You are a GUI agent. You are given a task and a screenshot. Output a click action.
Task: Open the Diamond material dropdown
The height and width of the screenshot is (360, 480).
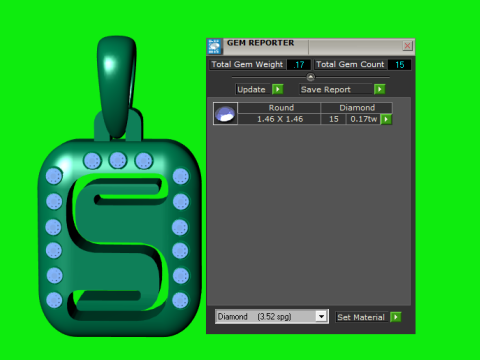click(321, 316)
